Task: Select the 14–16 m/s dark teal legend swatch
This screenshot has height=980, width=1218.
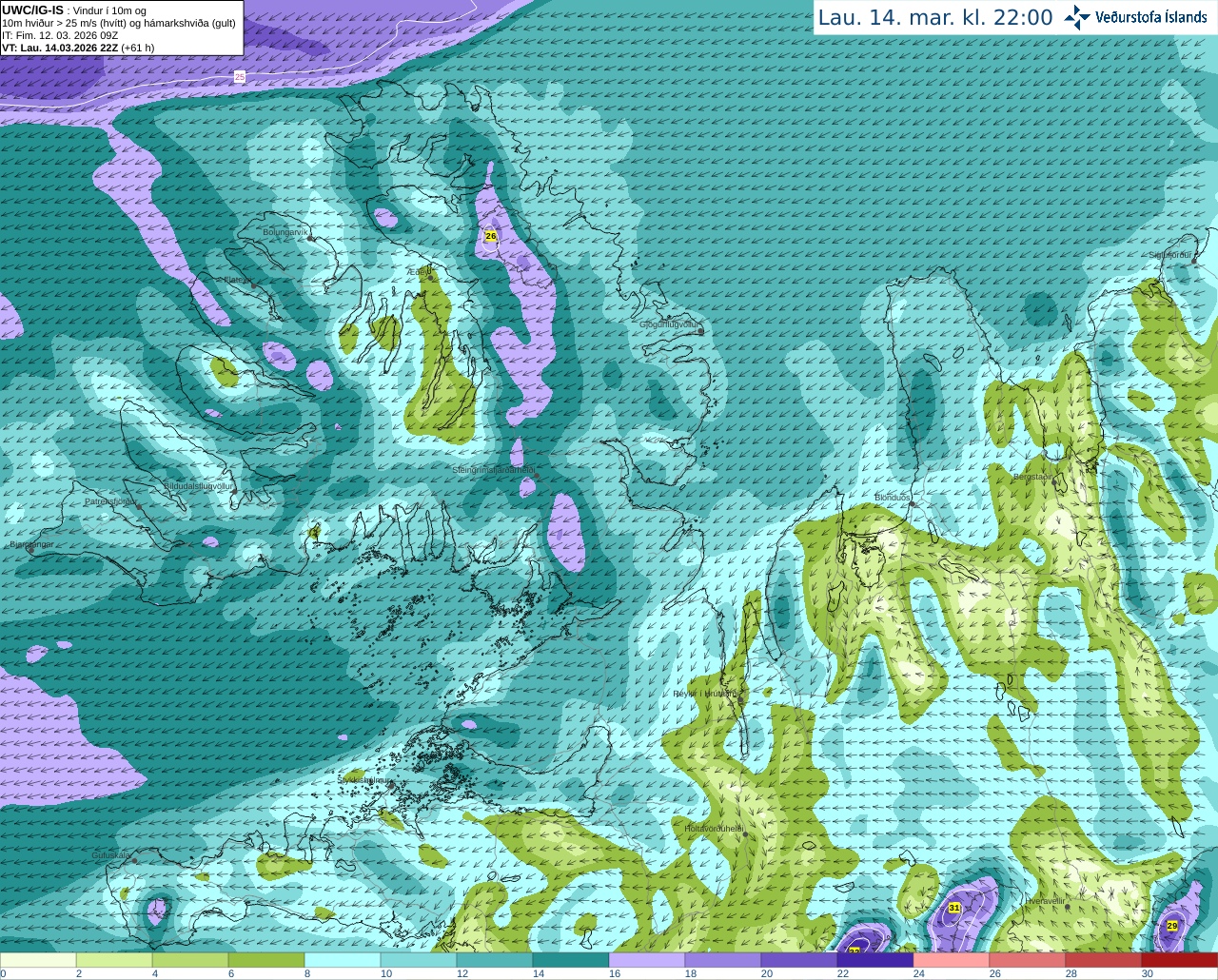Action: 571,960
